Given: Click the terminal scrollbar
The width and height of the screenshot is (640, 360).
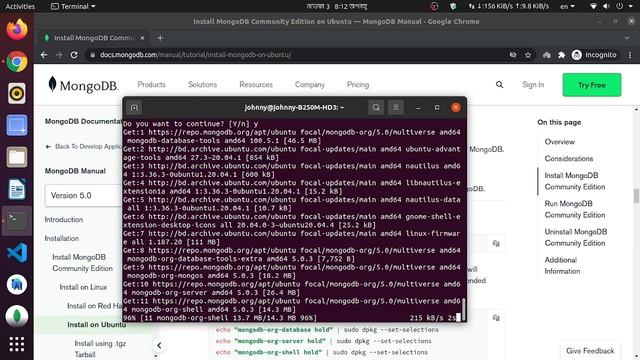Looking at the screenshot, I should 463,308.
